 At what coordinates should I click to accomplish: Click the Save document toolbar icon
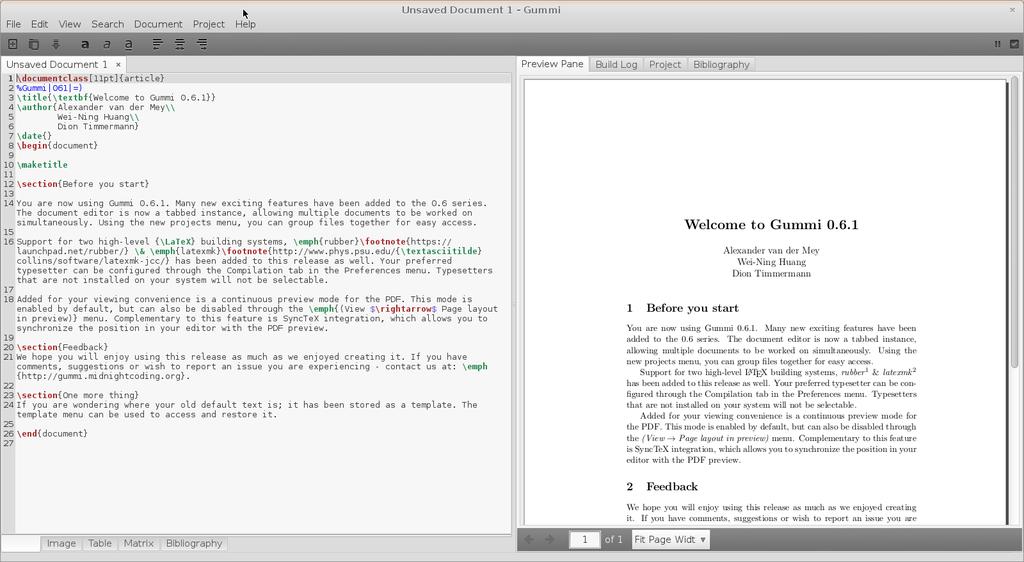(56, 44)
